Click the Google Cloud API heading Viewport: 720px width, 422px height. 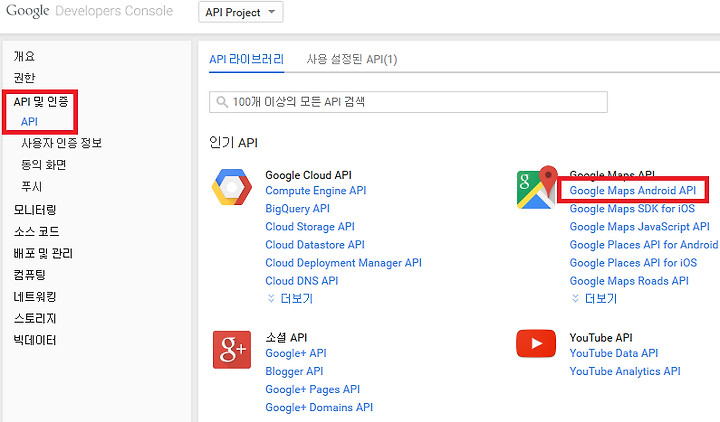click(309, 175)
